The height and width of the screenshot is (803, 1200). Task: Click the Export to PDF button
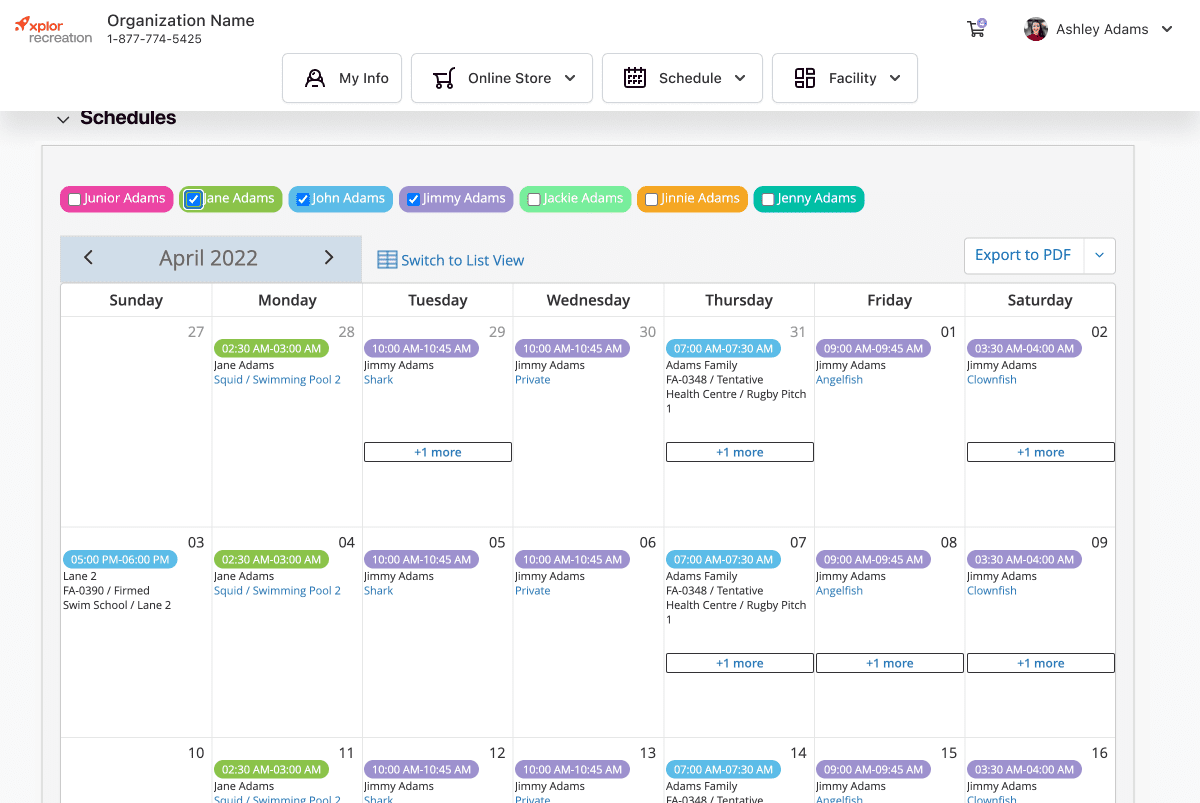point(1023,255)
